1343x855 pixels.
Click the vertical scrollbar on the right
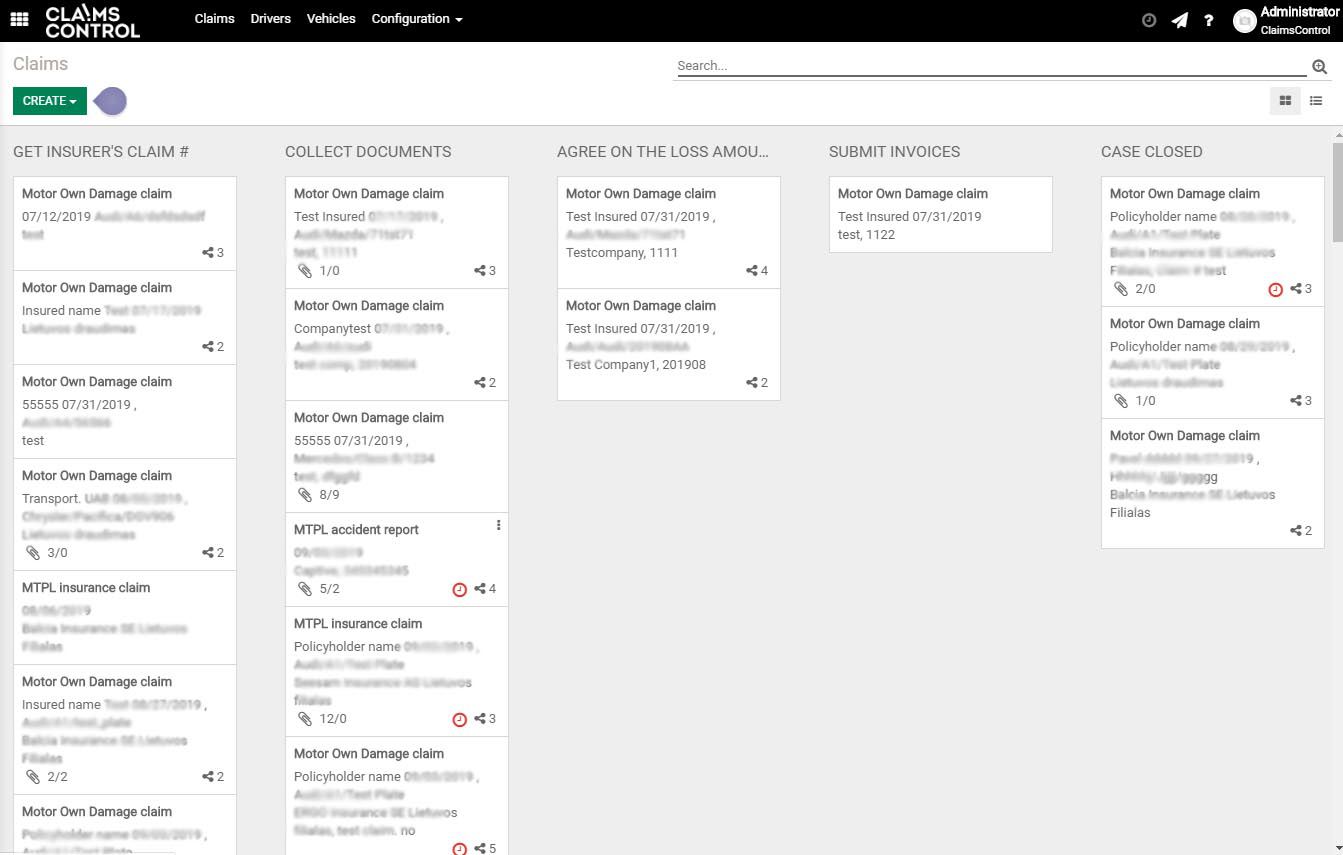pos(1337,190)
